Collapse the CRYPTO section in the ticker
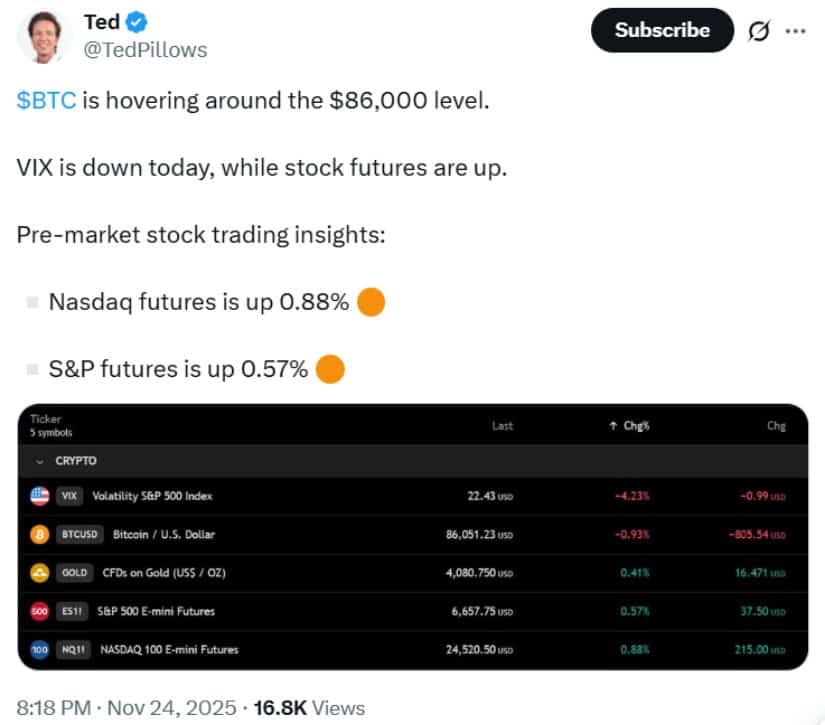The height and width of the screenshot is (725, 825). pos(38,461)
